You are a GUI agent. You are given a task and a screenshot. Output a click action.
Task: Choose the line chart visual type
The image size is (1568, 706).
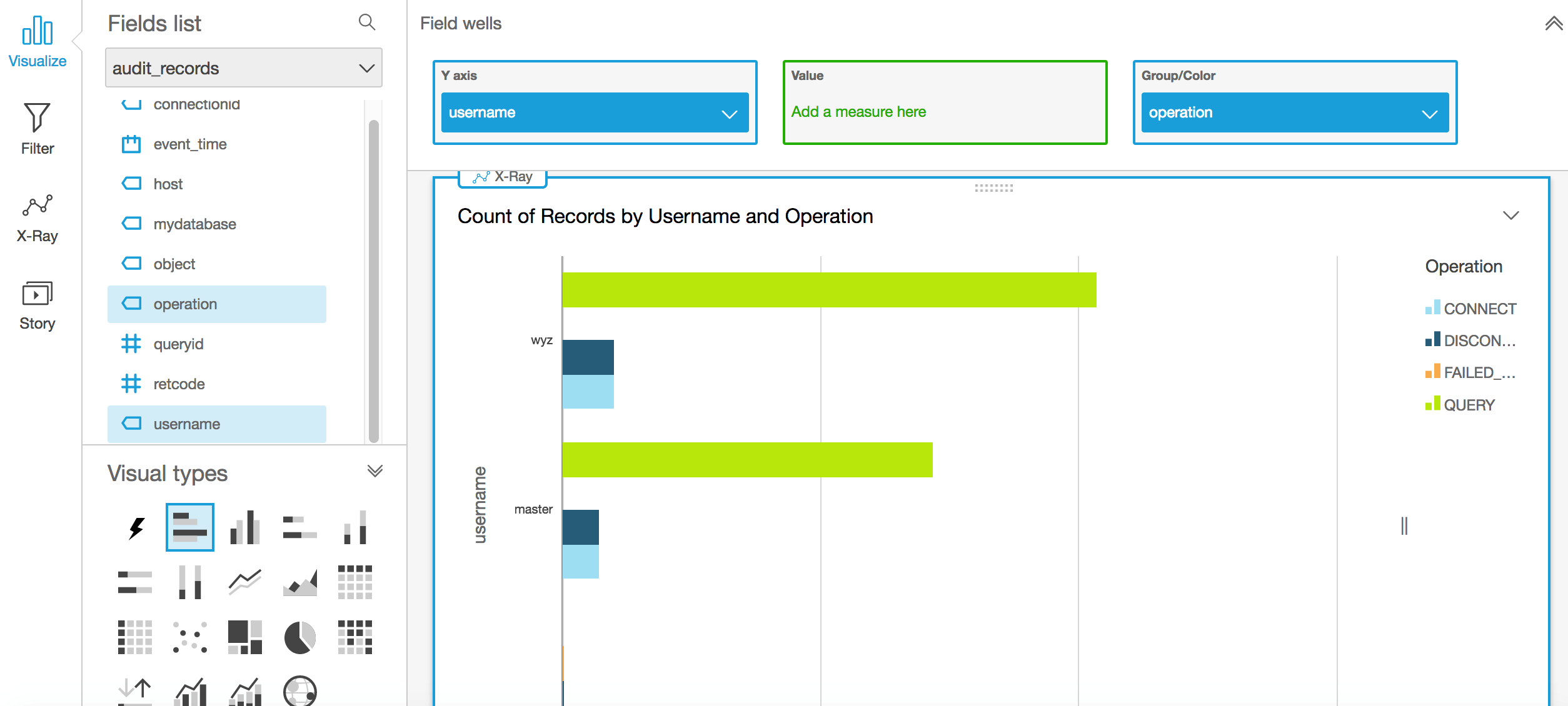244,582
